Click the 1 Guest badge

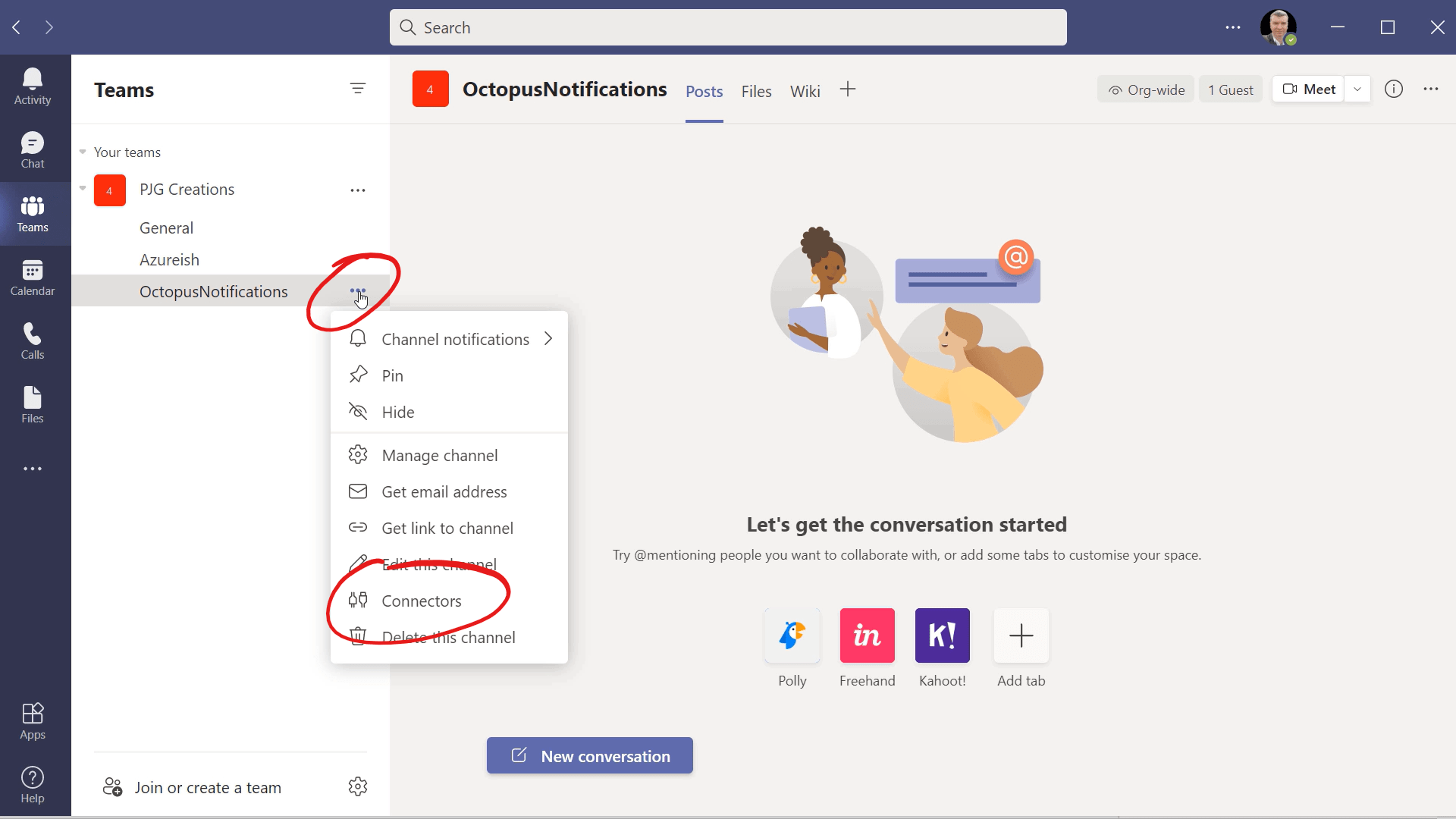(1230, 89)
